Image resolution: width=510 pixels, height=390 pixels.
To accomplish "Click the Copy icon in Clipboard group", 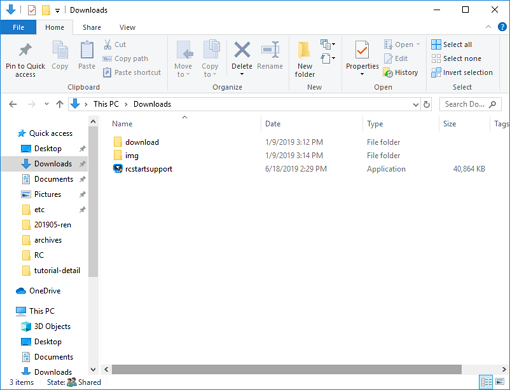I will click(x=60, y=50).
